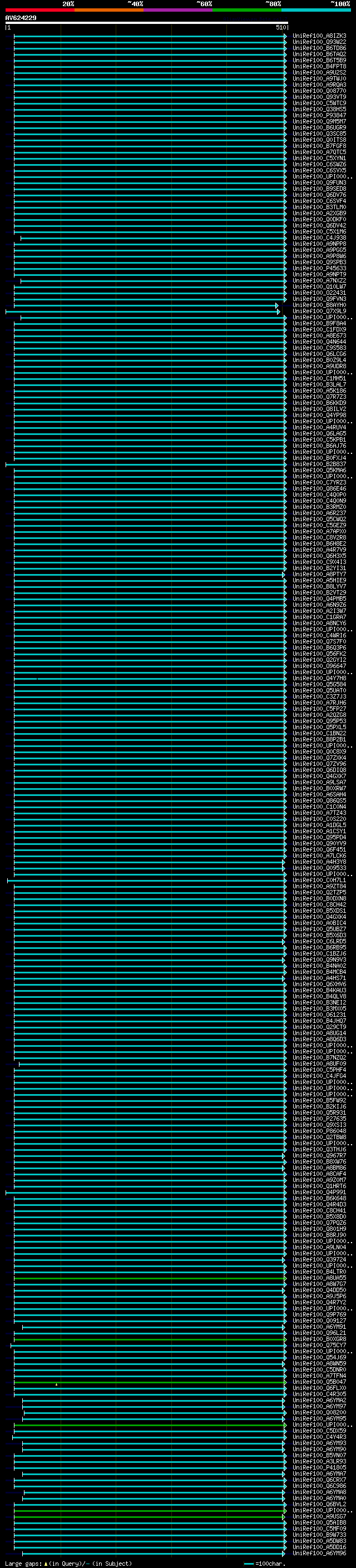Screen dimensions: 356x1568
Task: Select the UniRef100_Q08200 entry
Action: click(x=319, y=1413)
